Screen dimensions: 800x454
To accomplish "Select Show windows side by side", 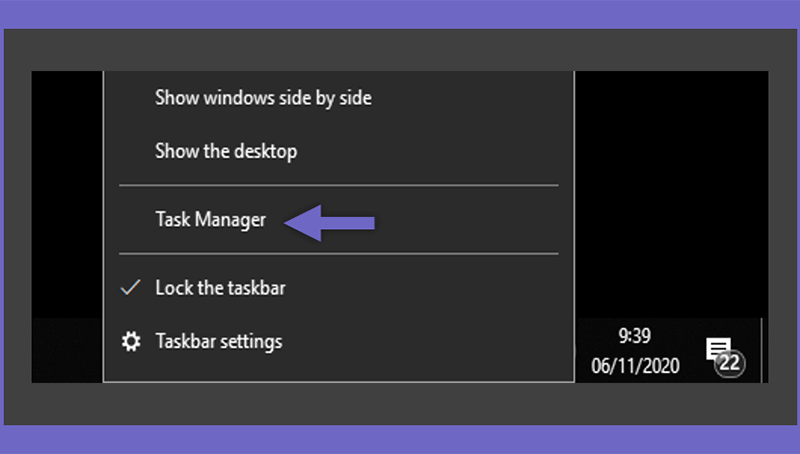I will pyautogui.click(x=263, y=98).
